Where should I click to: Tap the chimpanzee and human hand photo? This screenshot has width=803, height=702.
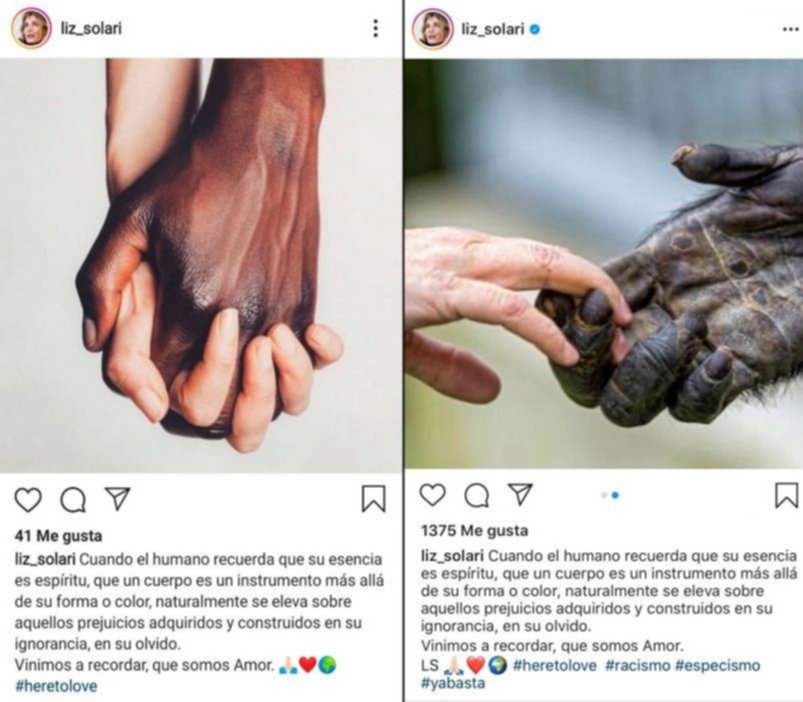coord(604,264)
